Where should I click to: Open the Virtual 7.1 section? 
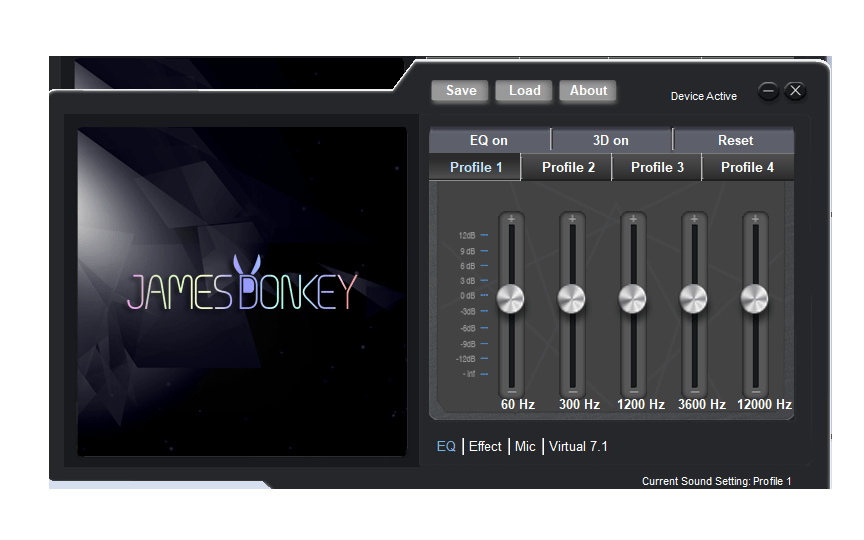(578, 446)
